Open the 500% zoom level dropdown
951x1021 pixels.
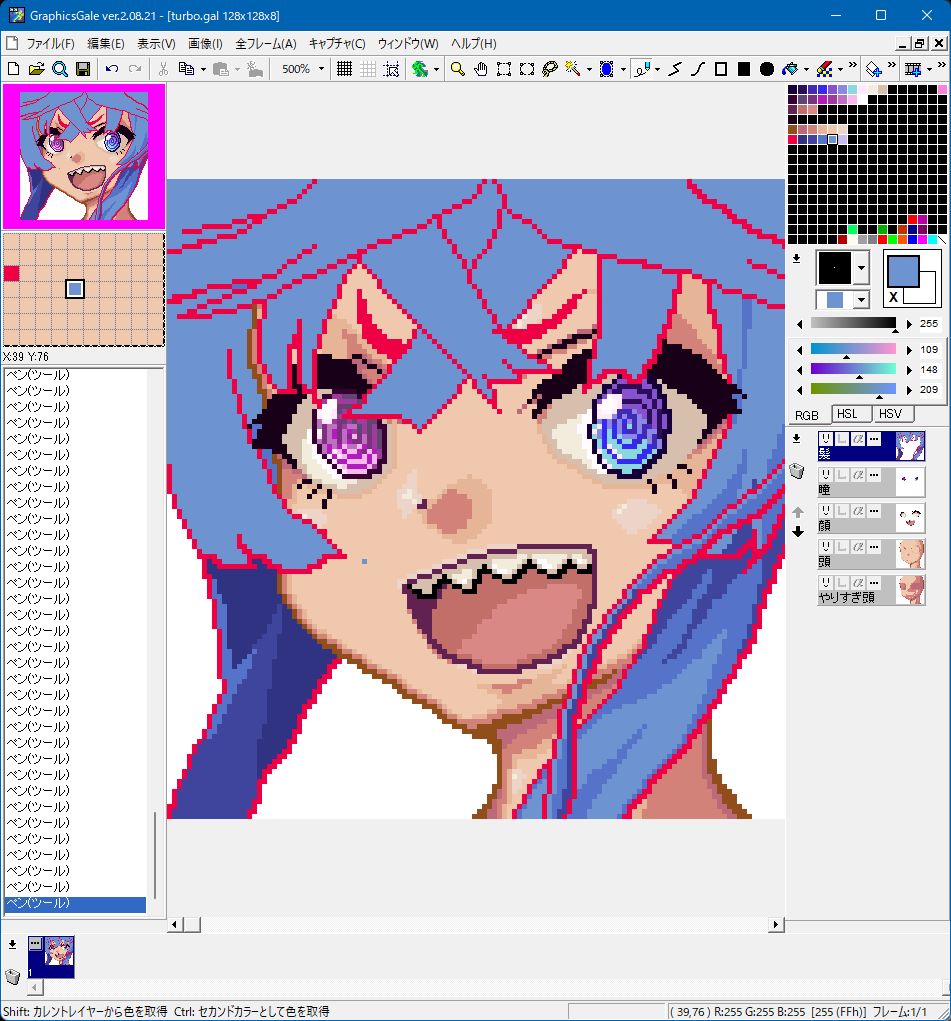[x=321, y=69]
